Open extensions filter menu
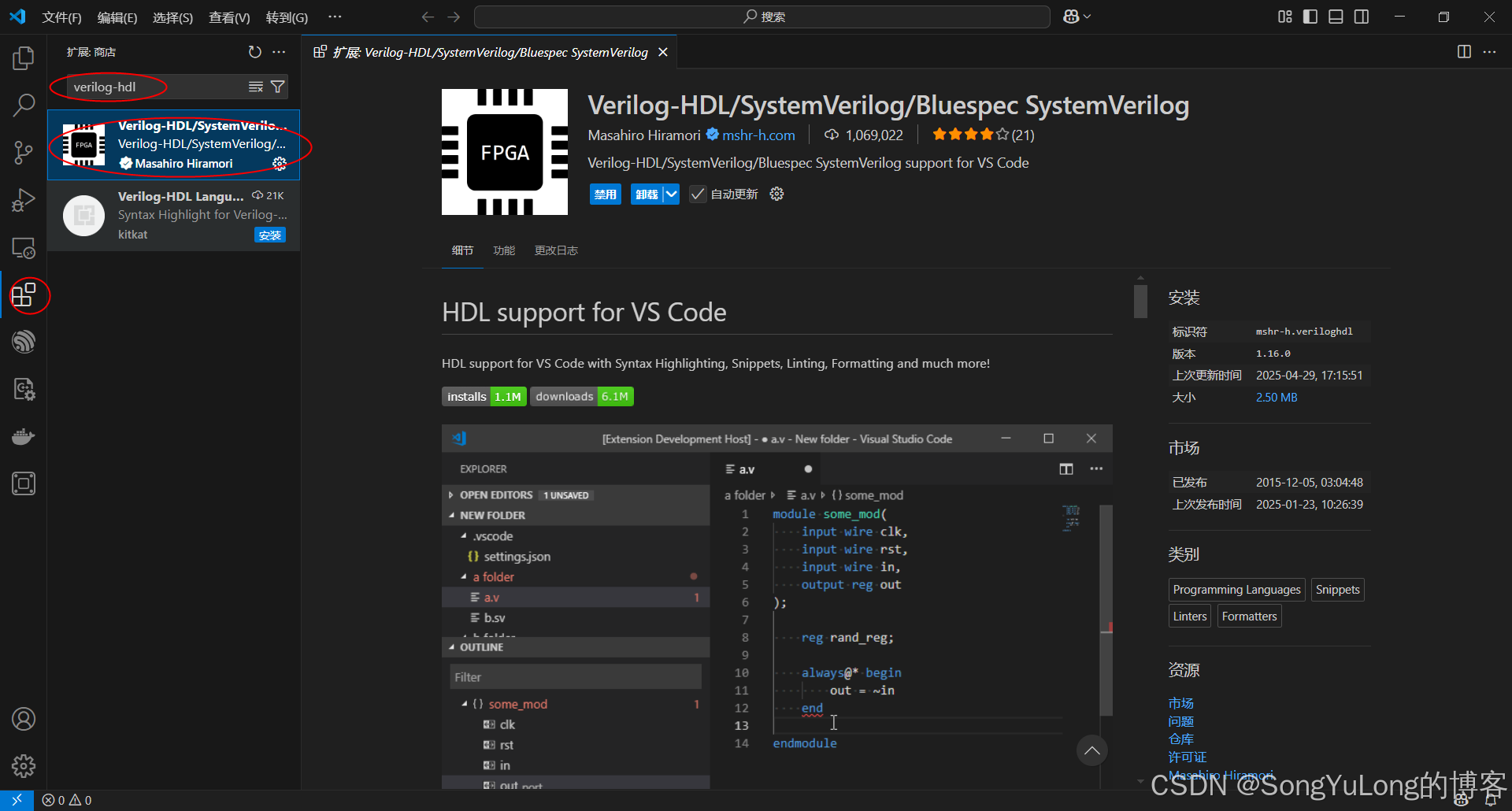This screenshot has width=1512, height=811. pos(277,87)
